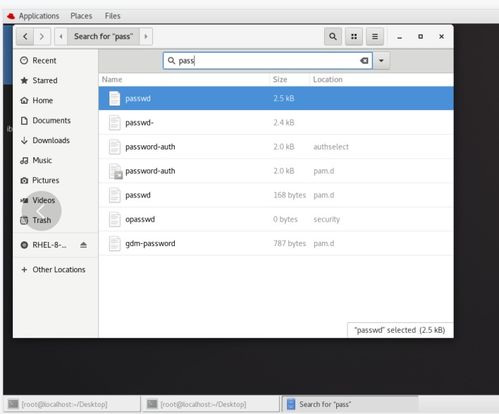The height and width of the screenshot is (414, 499).
Task: Select the opasswd file in security
Action: (276, 219)
